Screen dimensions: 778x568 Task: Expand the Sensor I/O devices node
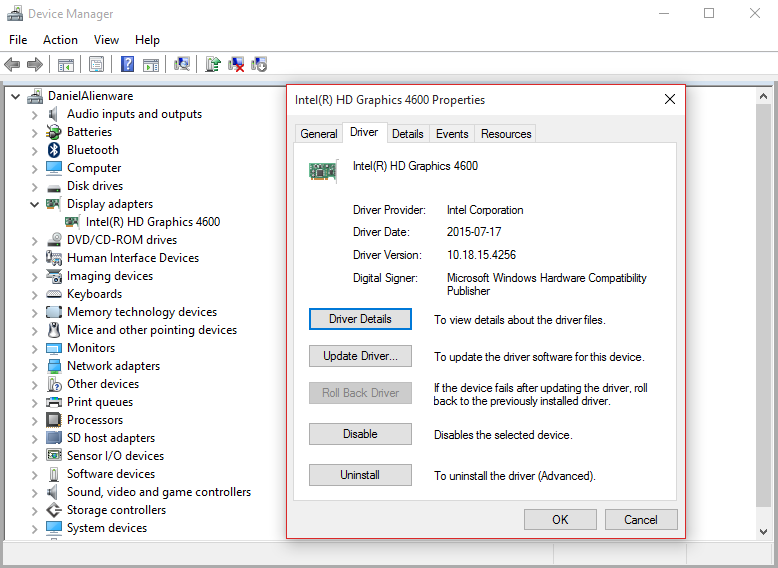(34, 456)
